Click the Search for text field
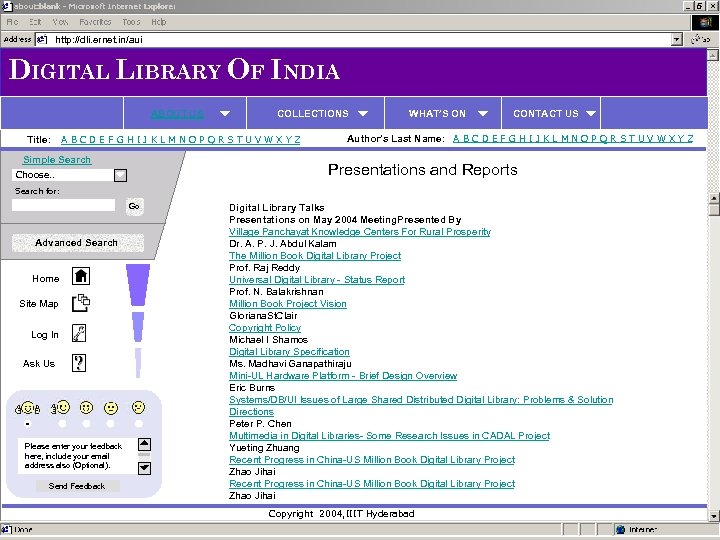 tap(63, 205)
